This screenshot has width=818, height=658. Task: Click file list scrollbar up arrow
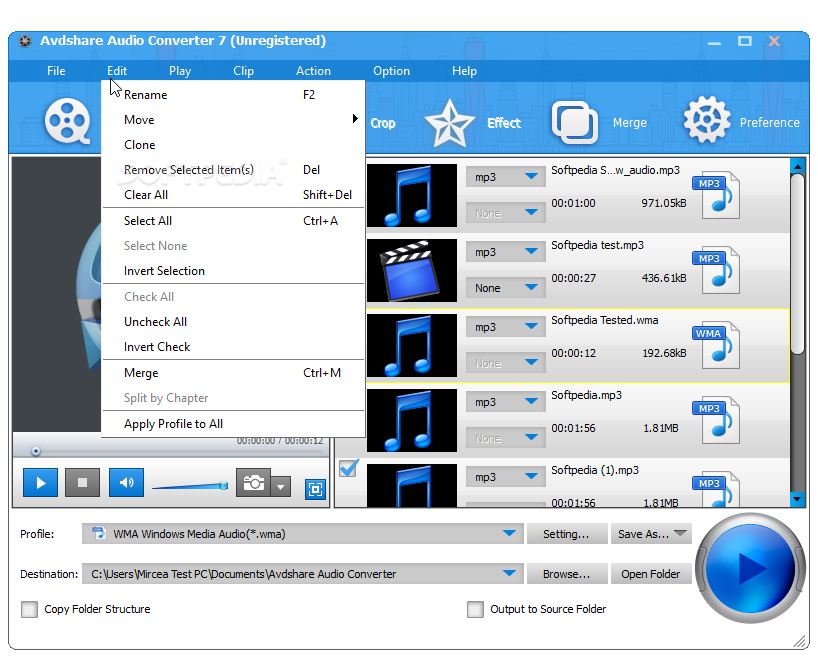797,166
